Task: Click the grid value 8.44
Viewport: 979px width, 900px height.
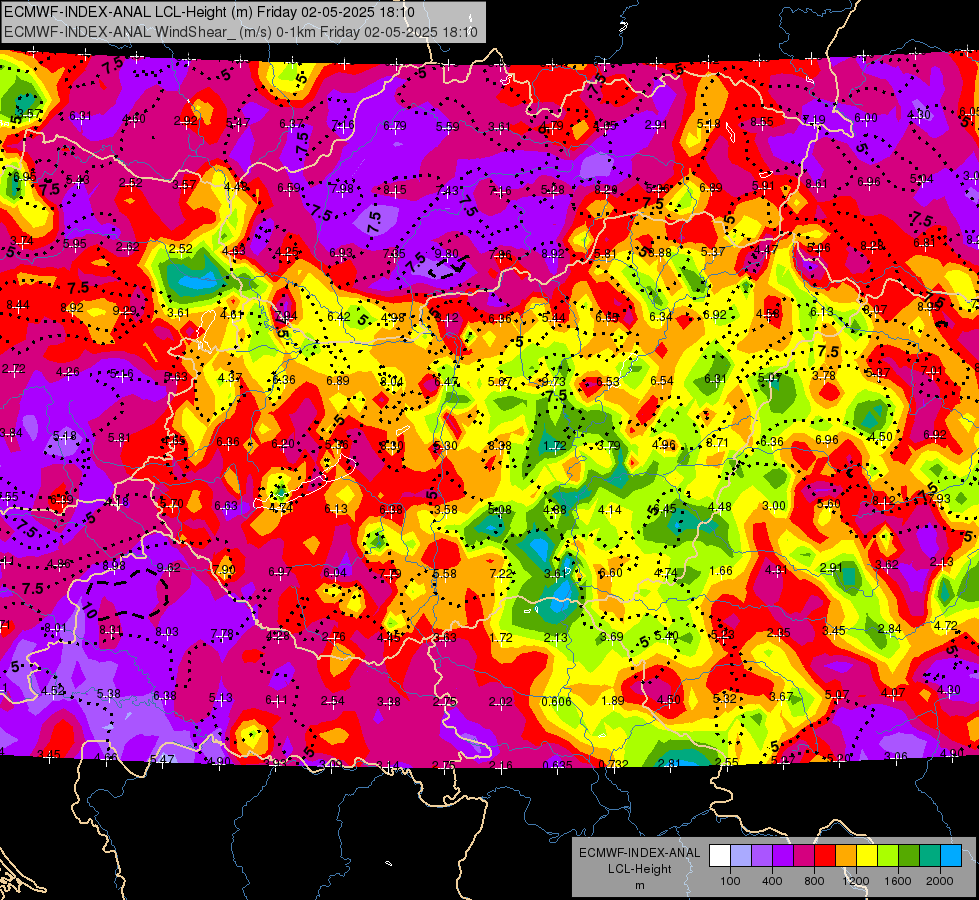Action: click(x=17, y=305)
